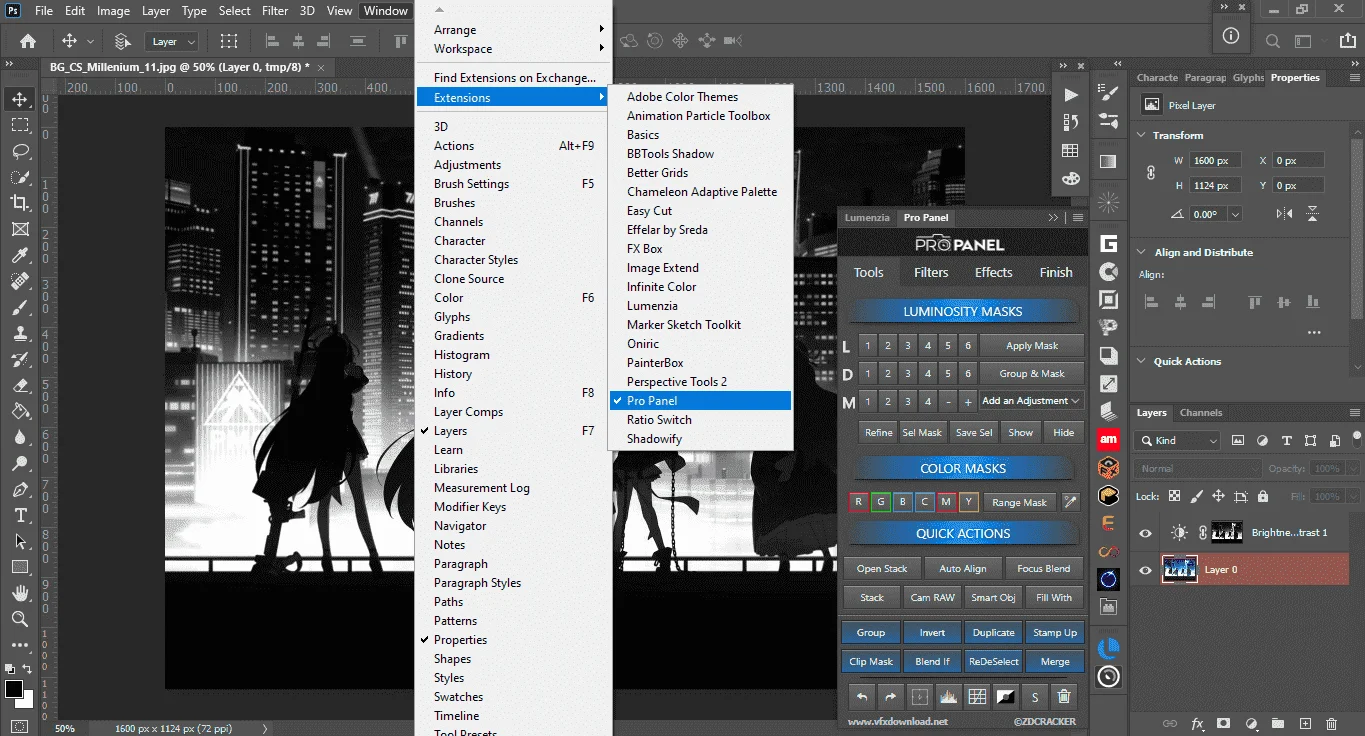The image size is (1365, 736).
Task: Select the Brush tool in the left toolbar
Action: pyautogui.click(x=19, y=307)
